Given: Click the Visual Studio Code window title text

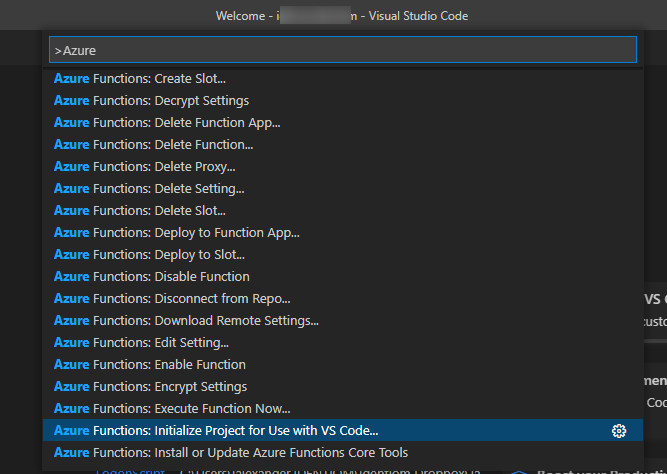Looking at the screenshot, I should (x=342, y=16).
